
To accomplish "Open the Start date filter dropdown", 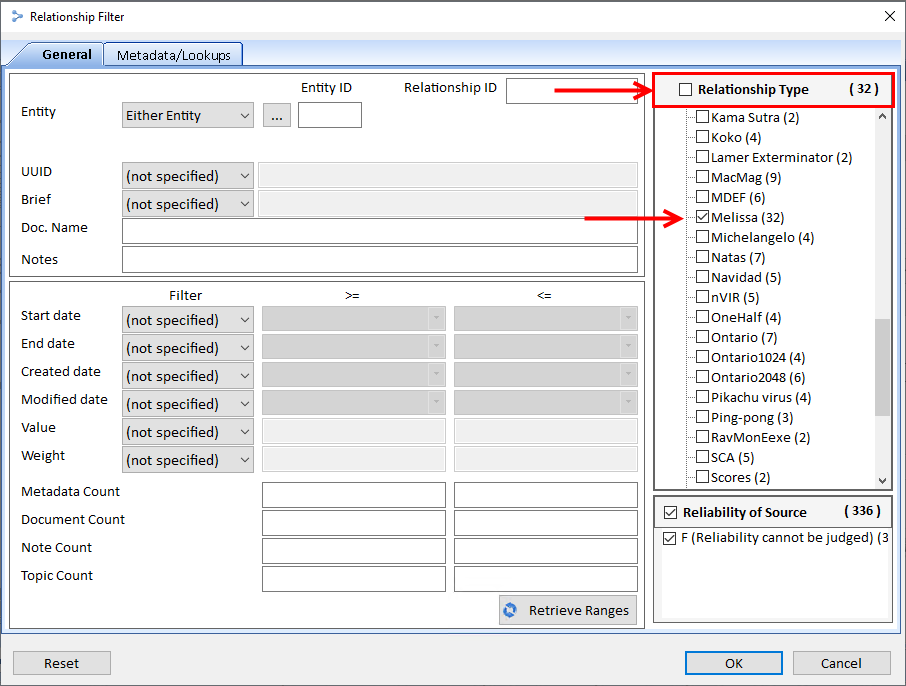I will 187,320.
